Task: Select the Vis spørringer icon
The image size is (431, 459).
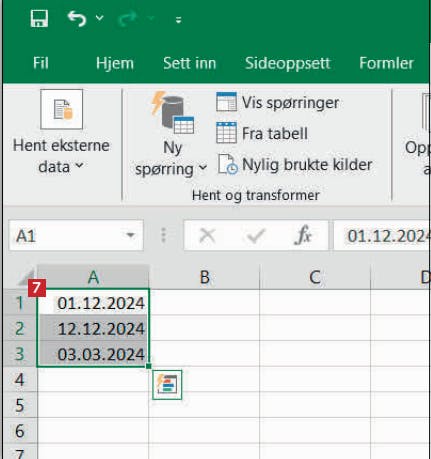Action: point(226,102)
